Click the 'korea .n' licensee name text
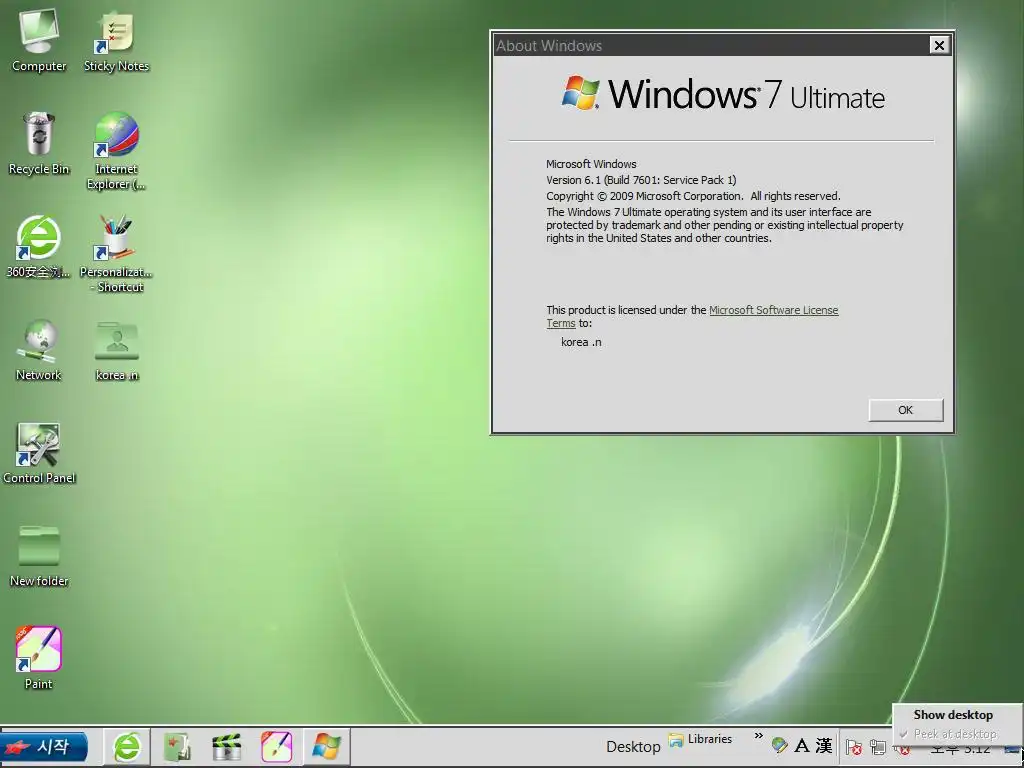Image resolution: width=1024 pixels, height=768 pixels. click(x=581, y=342)
